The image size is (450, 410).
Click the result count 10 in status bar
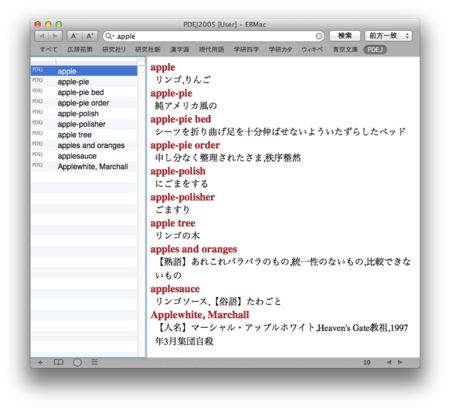point(367,362)
